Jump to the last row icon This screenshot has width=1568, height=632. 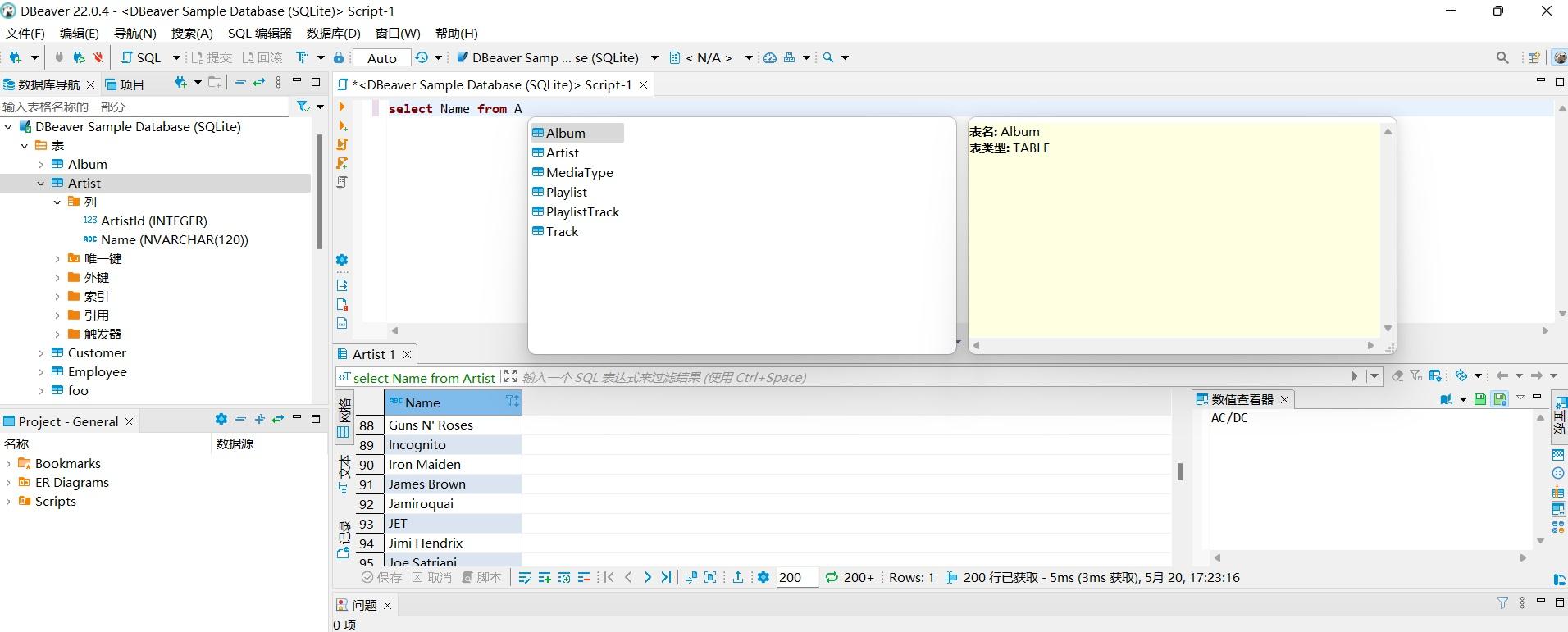tap(666, 577)
